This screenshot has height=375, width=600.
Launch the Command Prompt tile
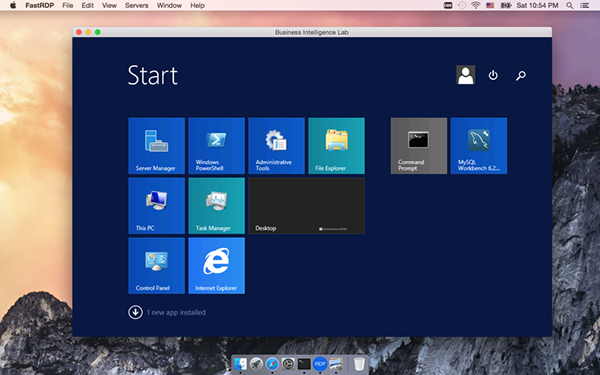pyautogui.click(x=419, y=146)
